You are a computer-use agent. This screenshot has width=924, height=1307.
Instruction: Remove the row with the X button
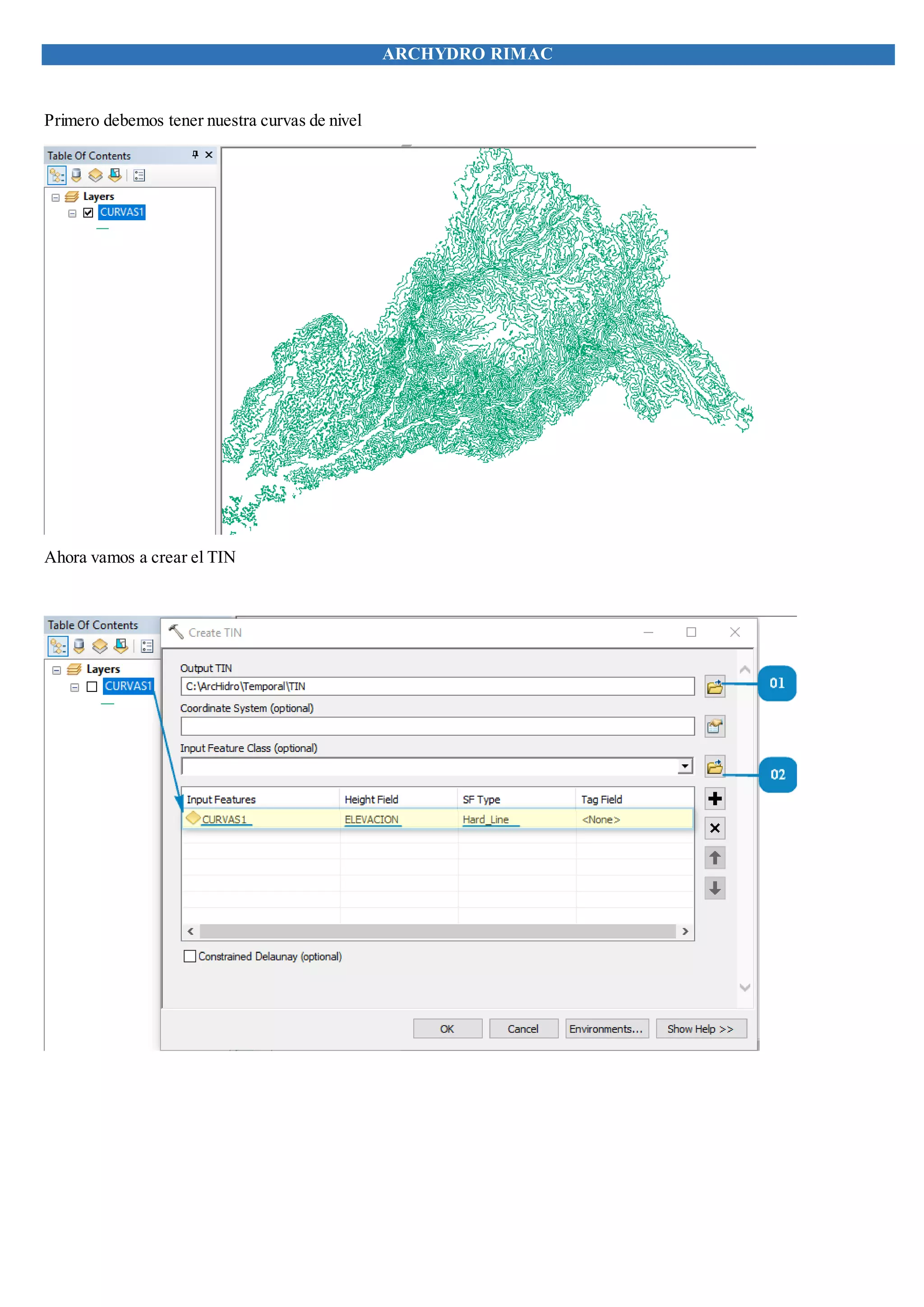point(715,828)
